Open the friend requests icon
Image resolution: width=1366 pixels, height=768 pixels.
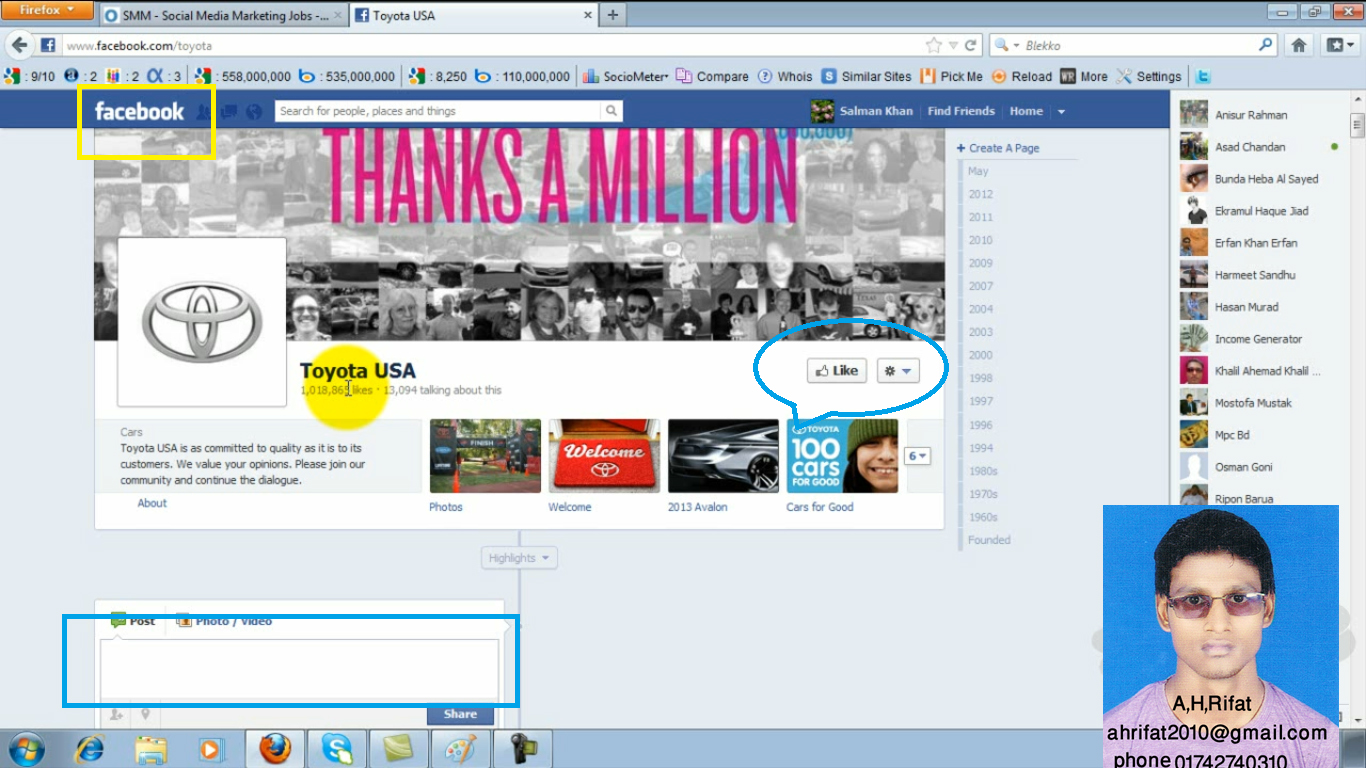(204, 112)
